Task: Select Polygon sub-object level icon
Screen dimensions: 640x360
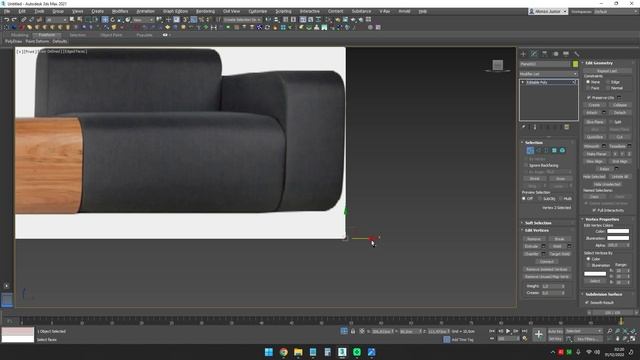Action: [x=554, y=151]
